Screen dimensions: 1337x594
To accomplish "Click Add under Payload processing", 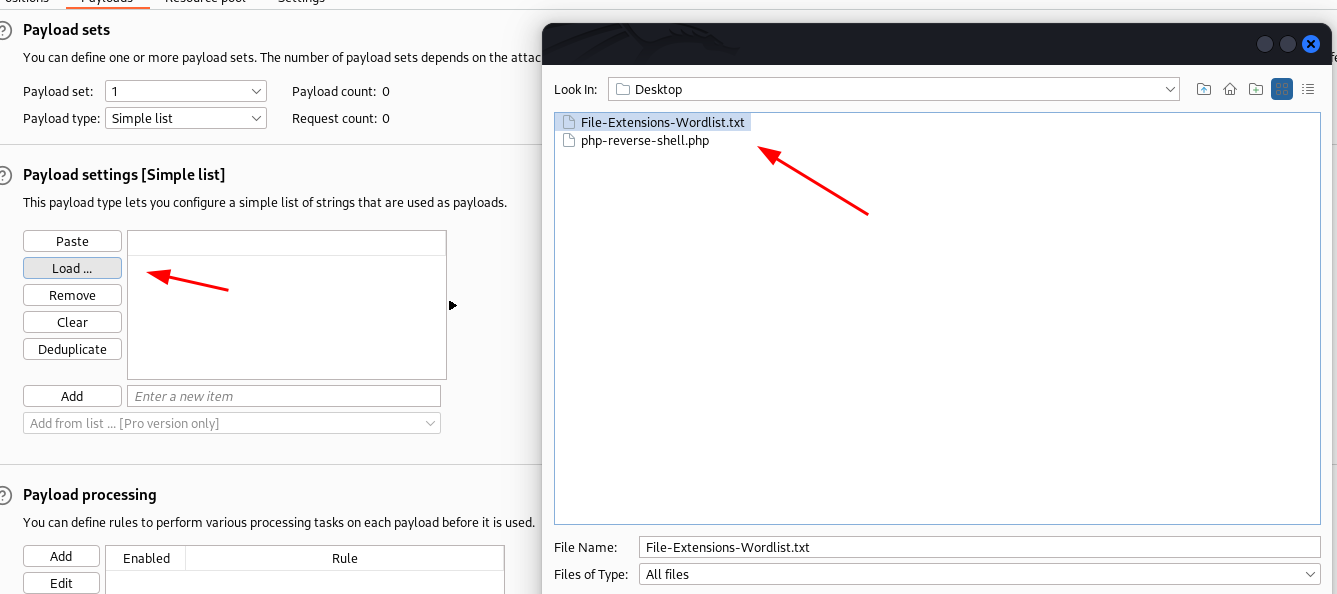I will click(x=61, y=556).
